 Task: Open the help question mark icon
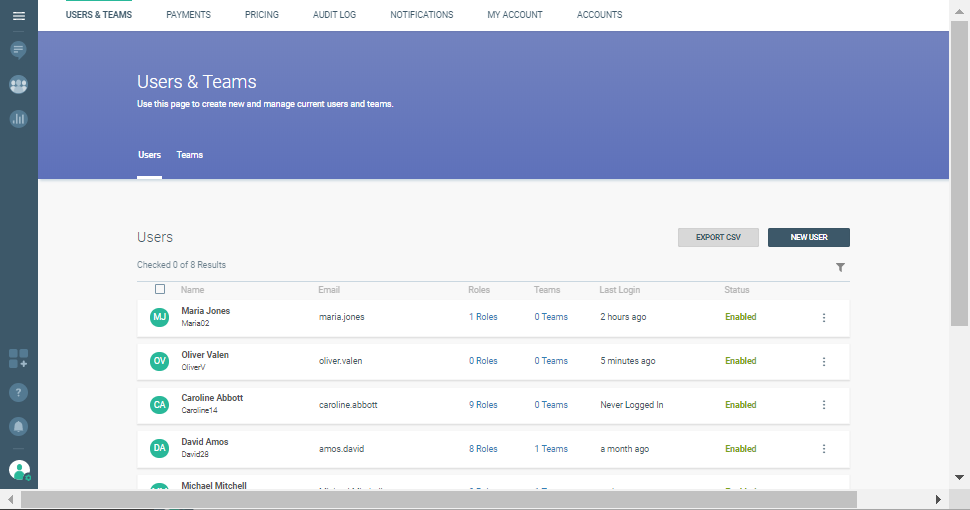(x=18, y=392)
